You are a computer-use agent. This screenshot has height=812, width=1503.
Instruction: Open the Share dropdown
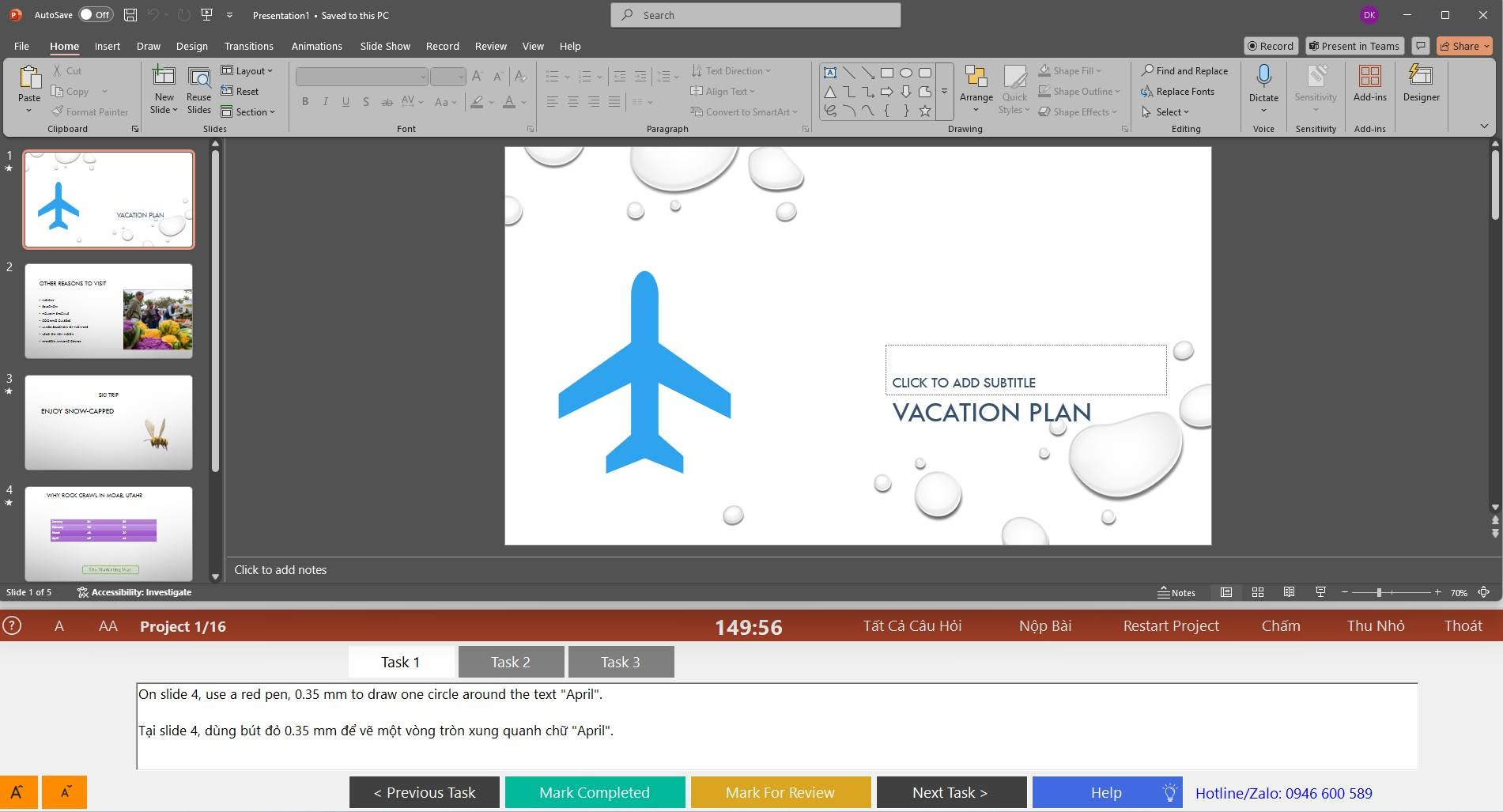click(x=1464, y=46)
